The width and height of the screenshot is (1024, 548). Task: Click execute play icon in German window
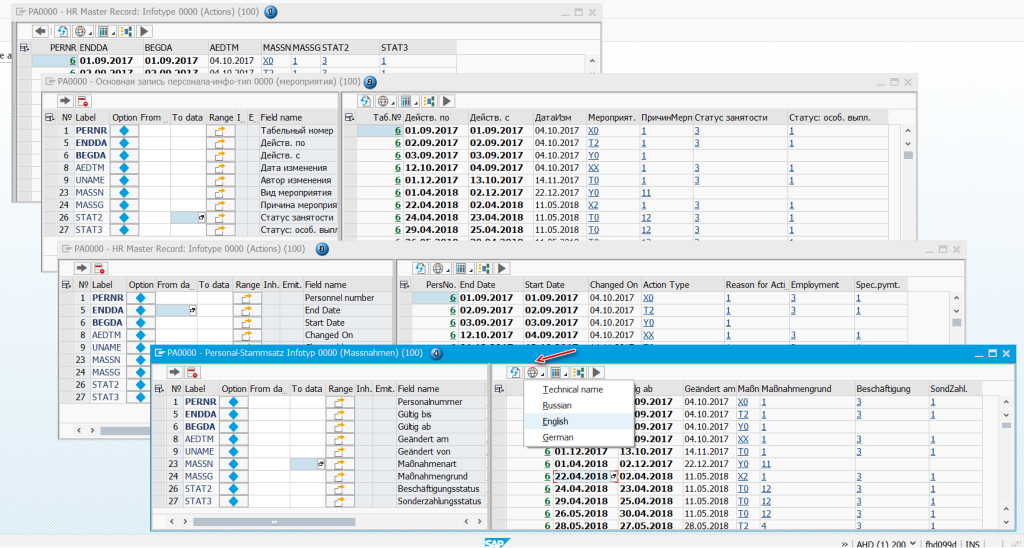click(x=596, y=372)
